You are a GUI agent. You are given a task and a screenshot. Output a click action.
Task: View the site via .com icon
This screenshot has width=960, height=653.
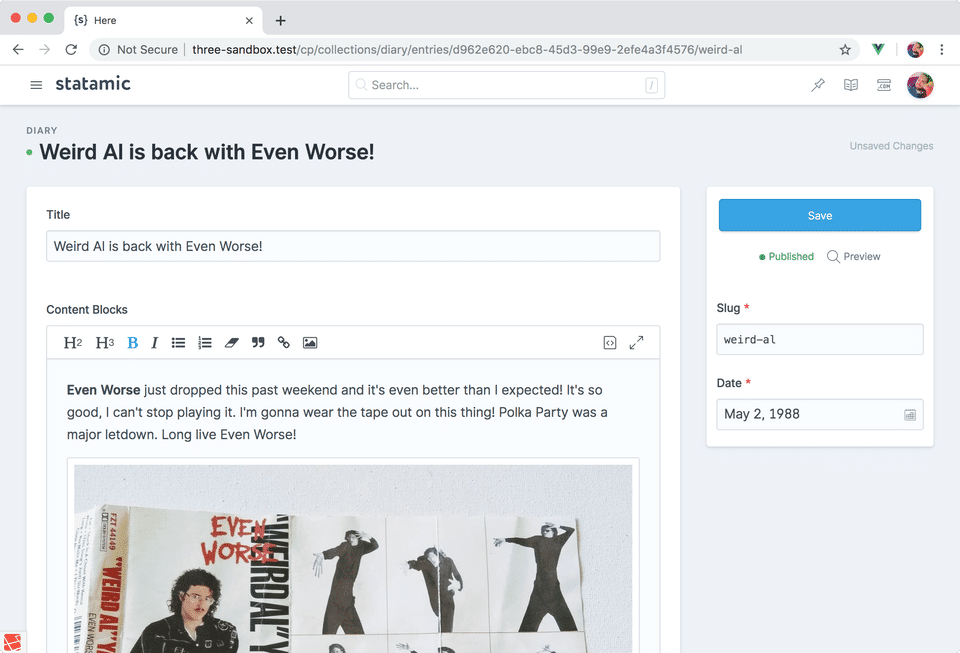[x=884, y=85]
